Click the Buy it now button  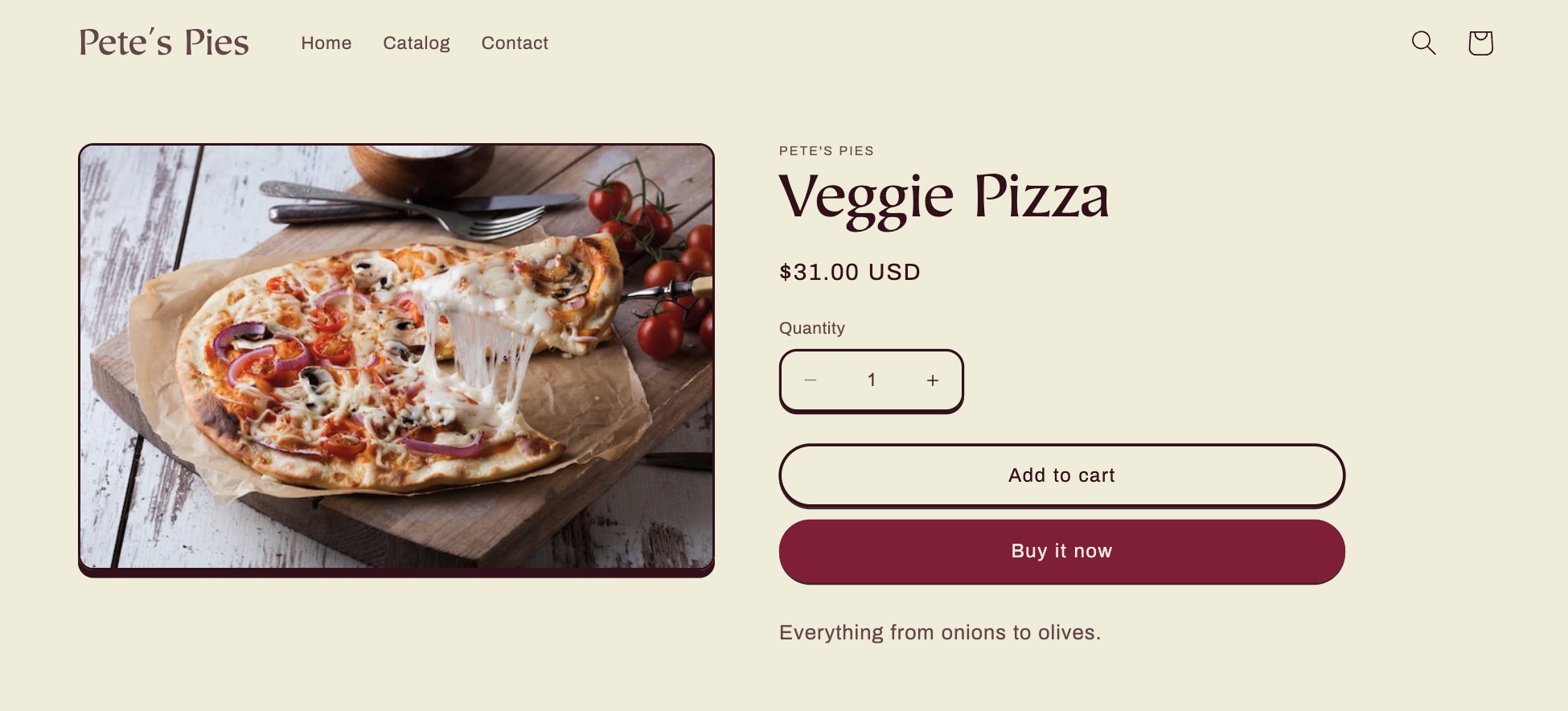coord(1061,551)
